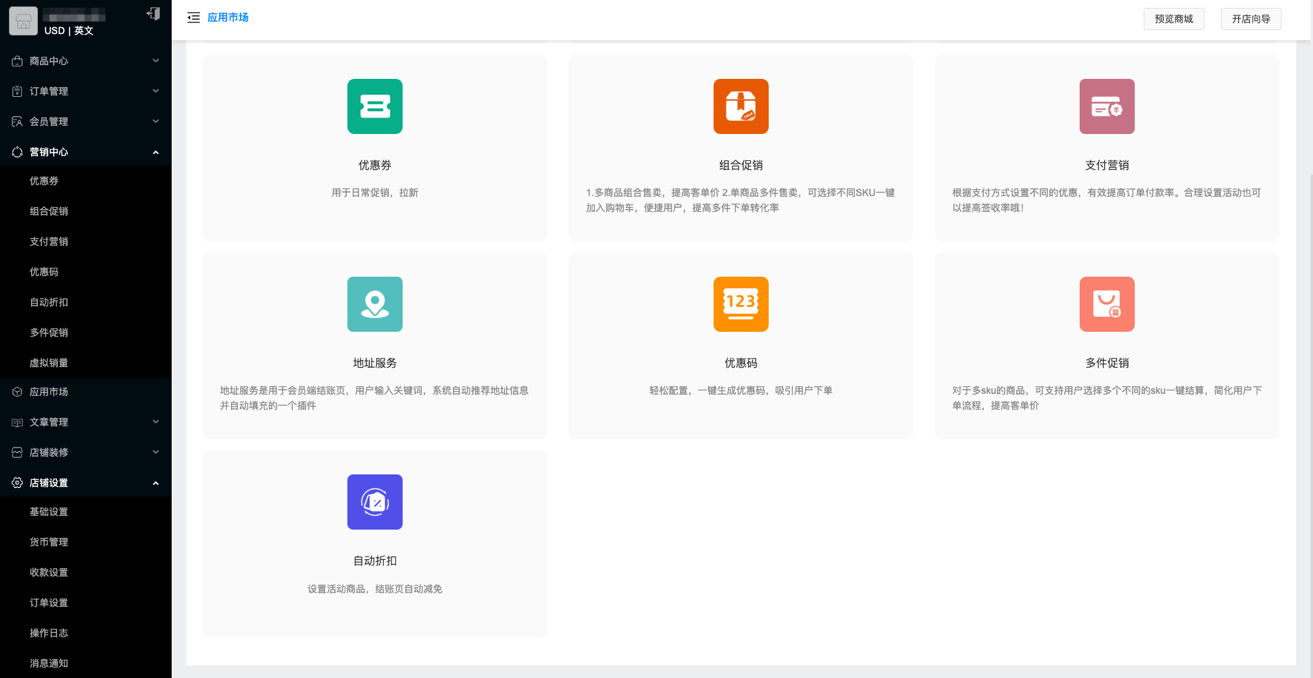Select the 支付营销 payment marketing card icon

(1107, 106)
